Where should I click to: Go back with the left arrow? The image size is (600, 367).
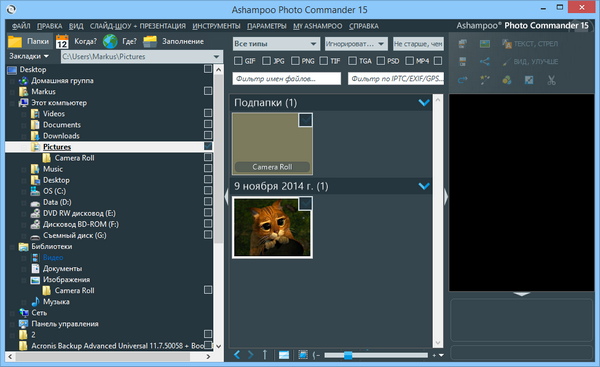[237, 355]
